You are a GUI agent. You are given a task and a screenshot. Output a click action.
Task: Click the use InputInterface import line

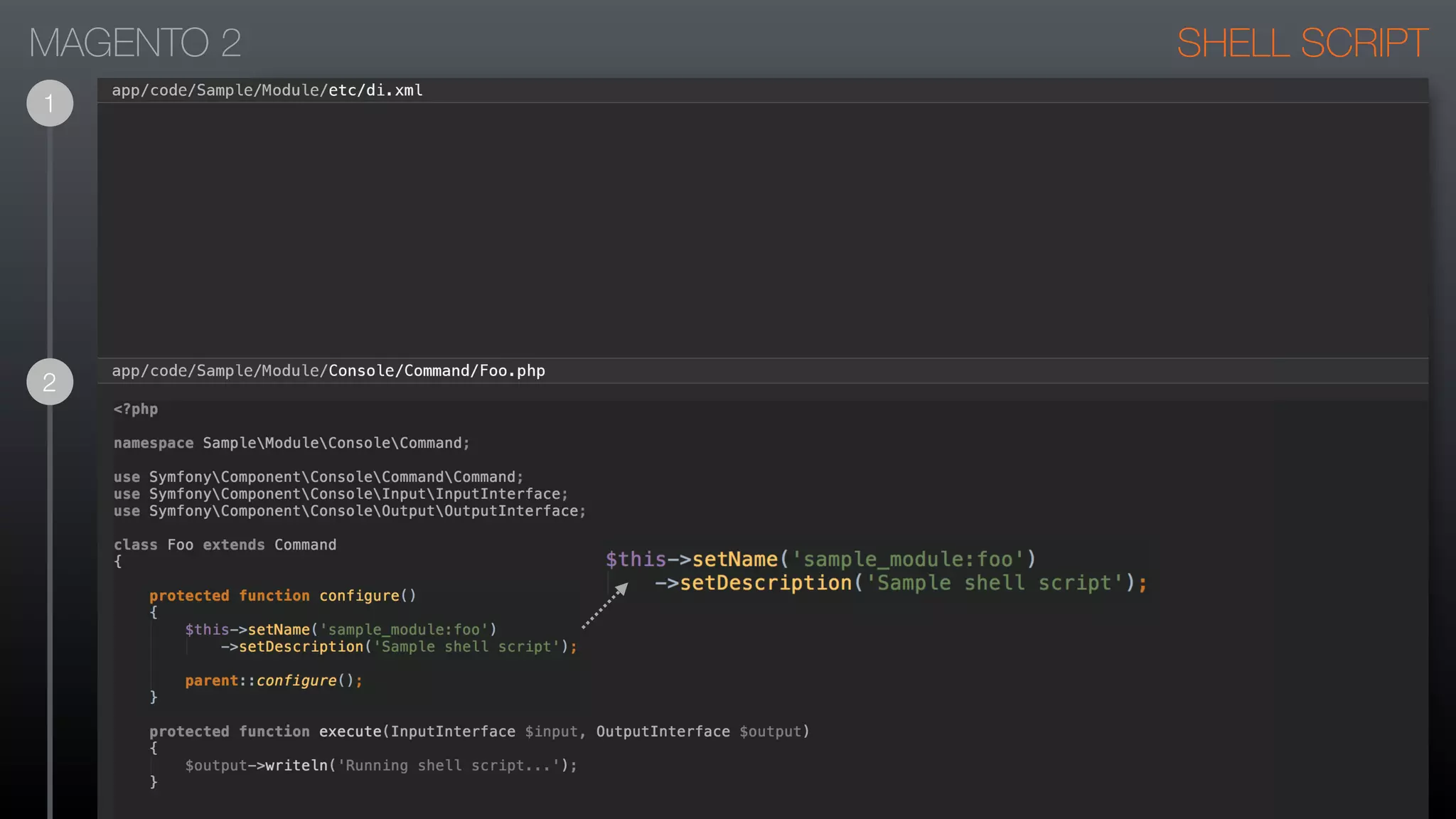(341, 494)
